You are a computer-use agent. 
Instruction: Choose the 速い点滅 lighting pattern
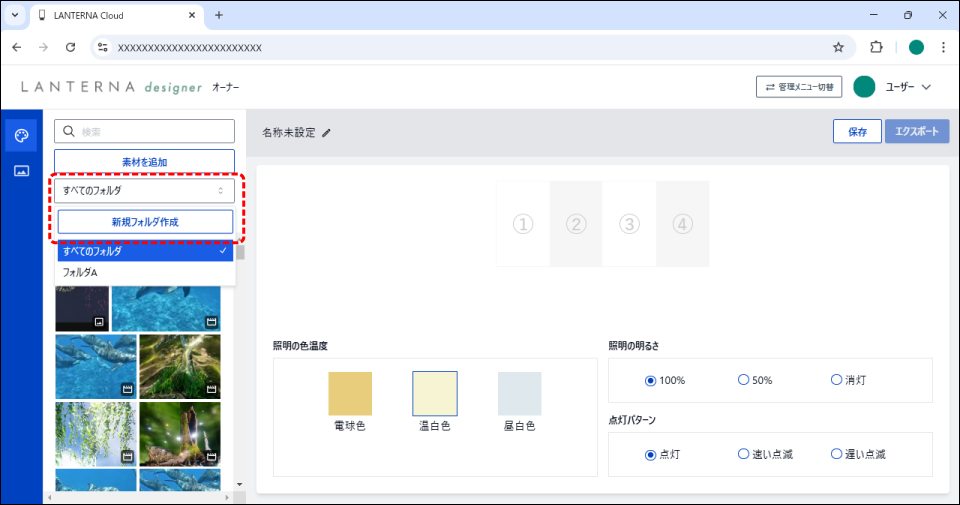[743, 454]
